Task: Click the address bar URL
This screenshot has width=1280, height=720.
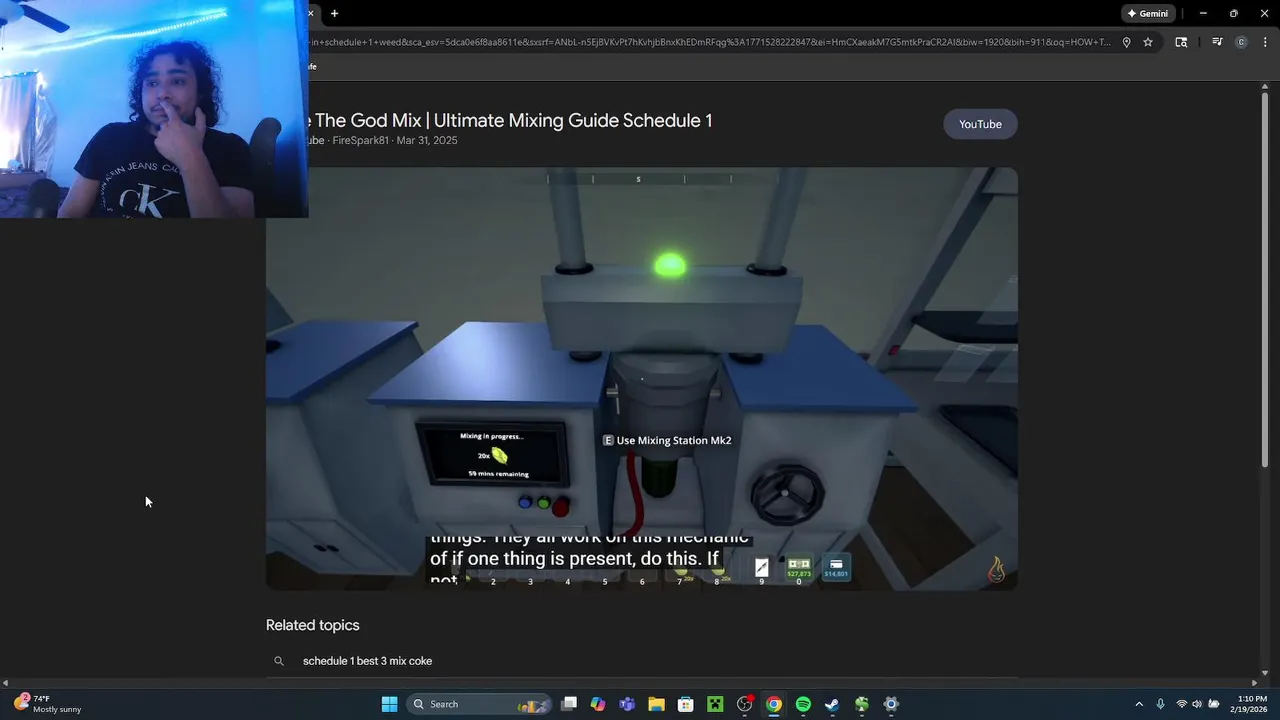Action: tap(710, 42)
